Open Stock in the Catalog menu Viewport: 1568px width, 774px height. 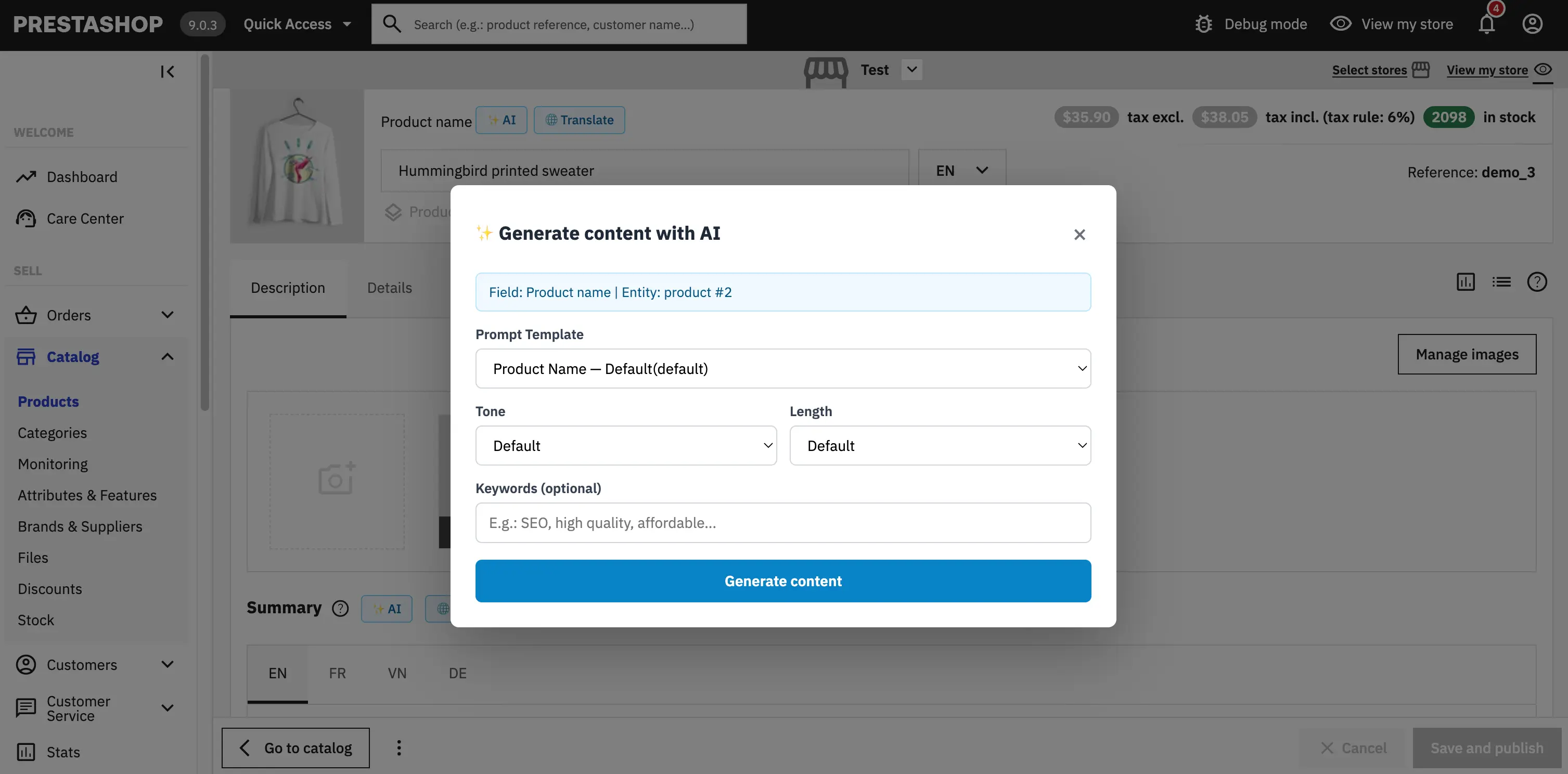36,620
